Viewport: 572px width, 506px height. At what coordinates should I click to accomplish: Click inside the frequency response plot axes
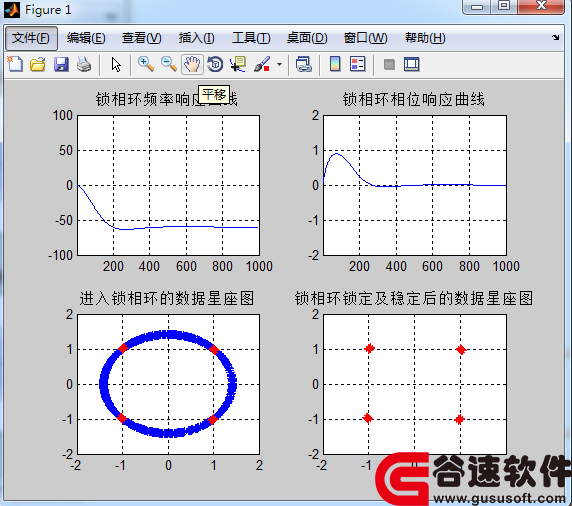coord(169,185)
